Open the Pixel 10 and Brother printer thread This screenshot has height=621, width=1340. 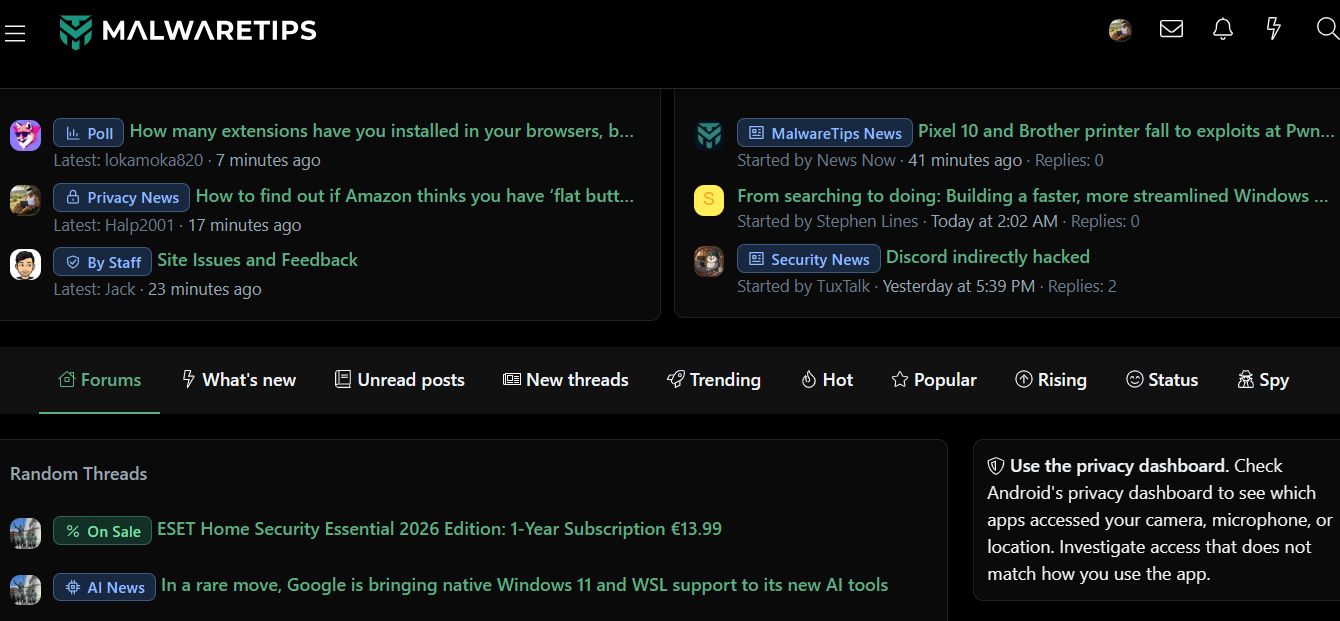point(1126,131)
